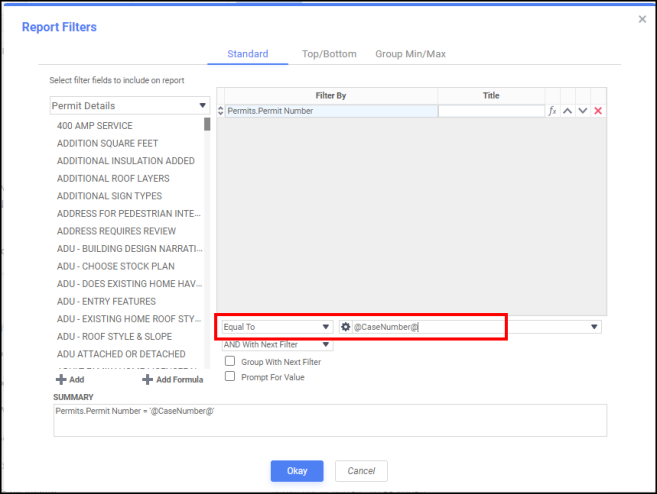
Task: Select ADU - ROOF STYLE & SLOPE field
Action: pyautogui.click(x=114, y=337)
